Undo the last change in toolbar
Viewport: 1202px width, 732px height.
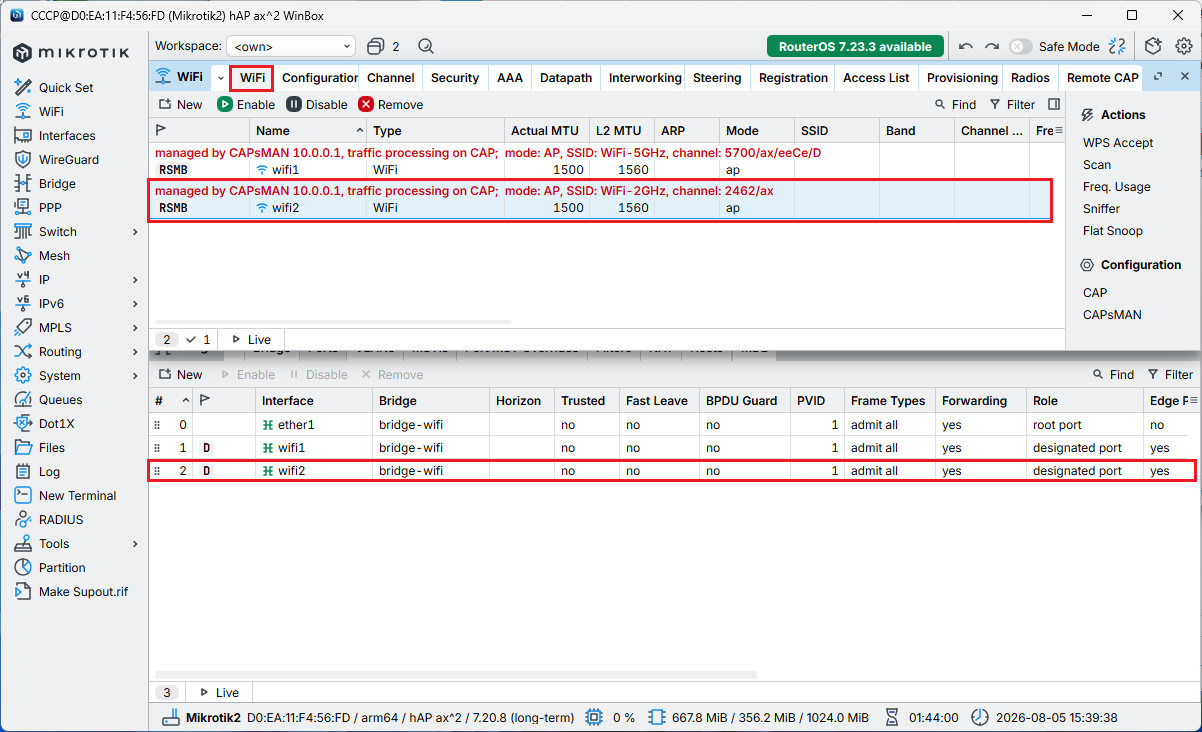point(965,46)
